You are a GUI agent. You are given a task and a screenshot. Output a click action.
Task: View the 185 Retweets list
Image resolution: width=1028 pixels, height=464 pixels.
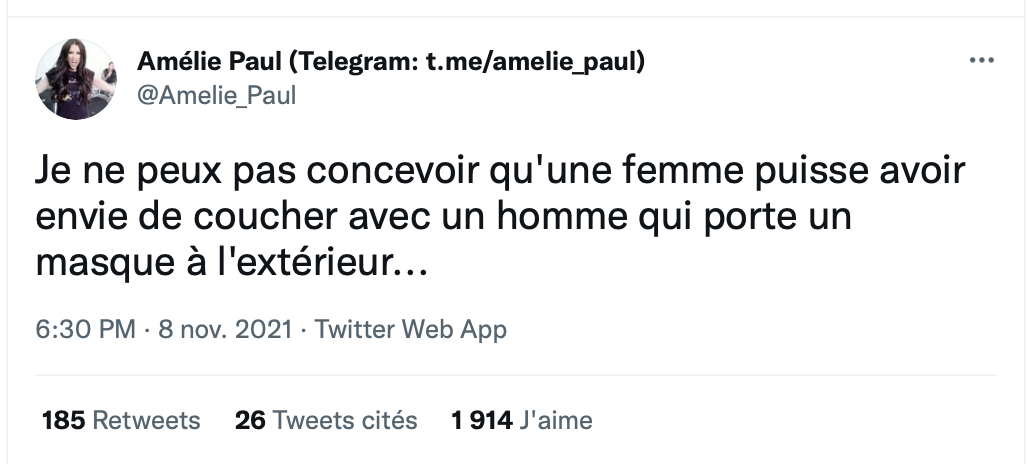(x=121, y=420)
